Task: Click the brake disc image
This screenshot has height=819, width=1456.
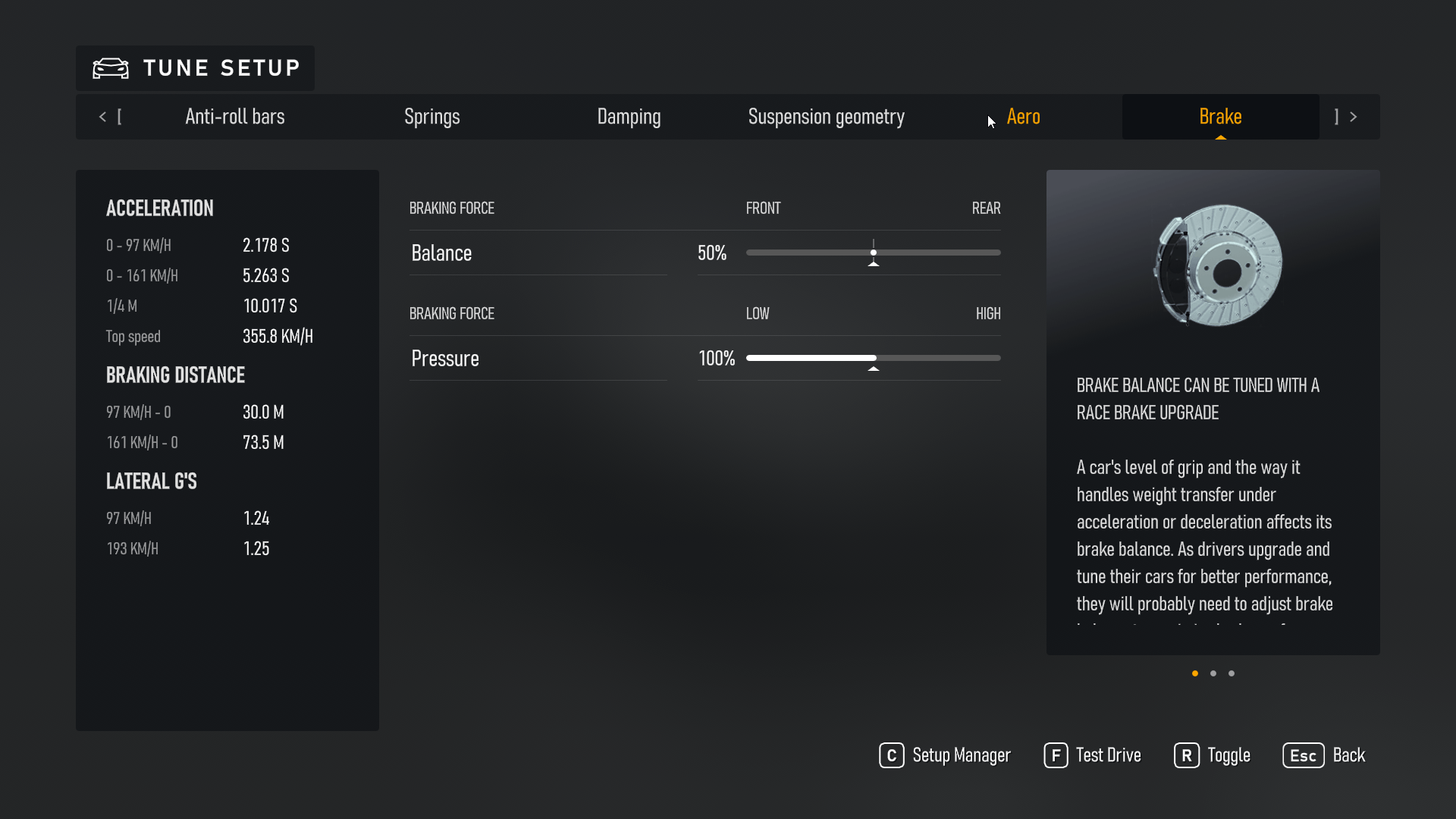Action: (x=1217, y=265)
